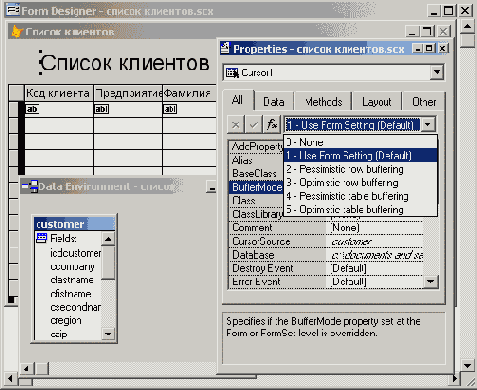Click the cancel (X) button in Properties edit bar
Viewport: 477px width, 390px height.
236,125
